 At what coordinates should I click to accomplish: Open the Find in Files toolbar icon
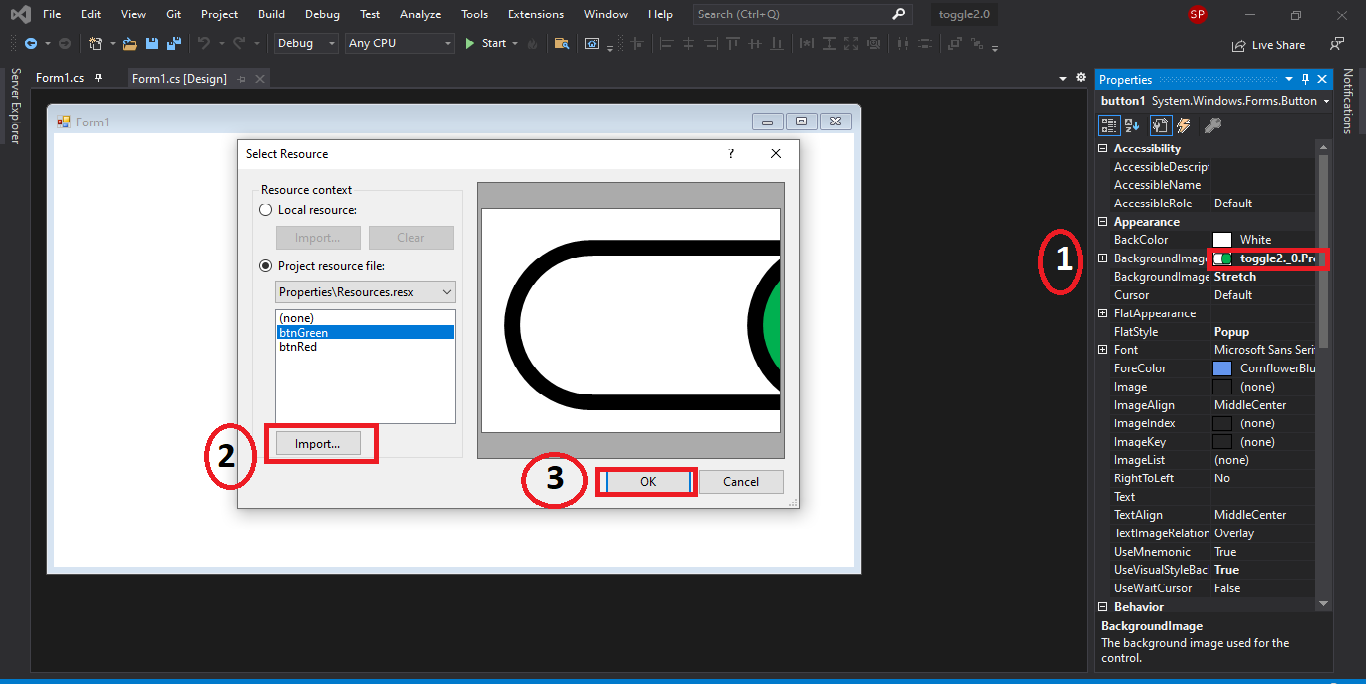click(x=562, y=44)
